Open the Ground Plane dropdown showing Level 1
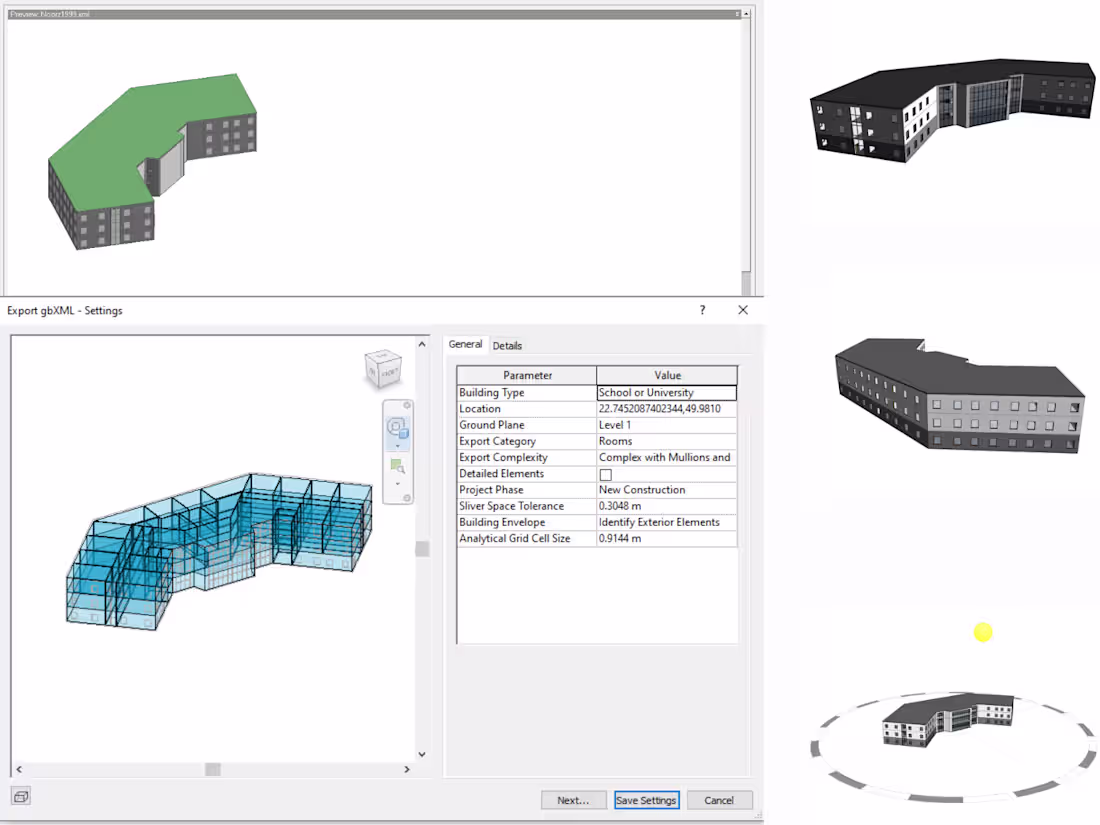 coord(665,424)
